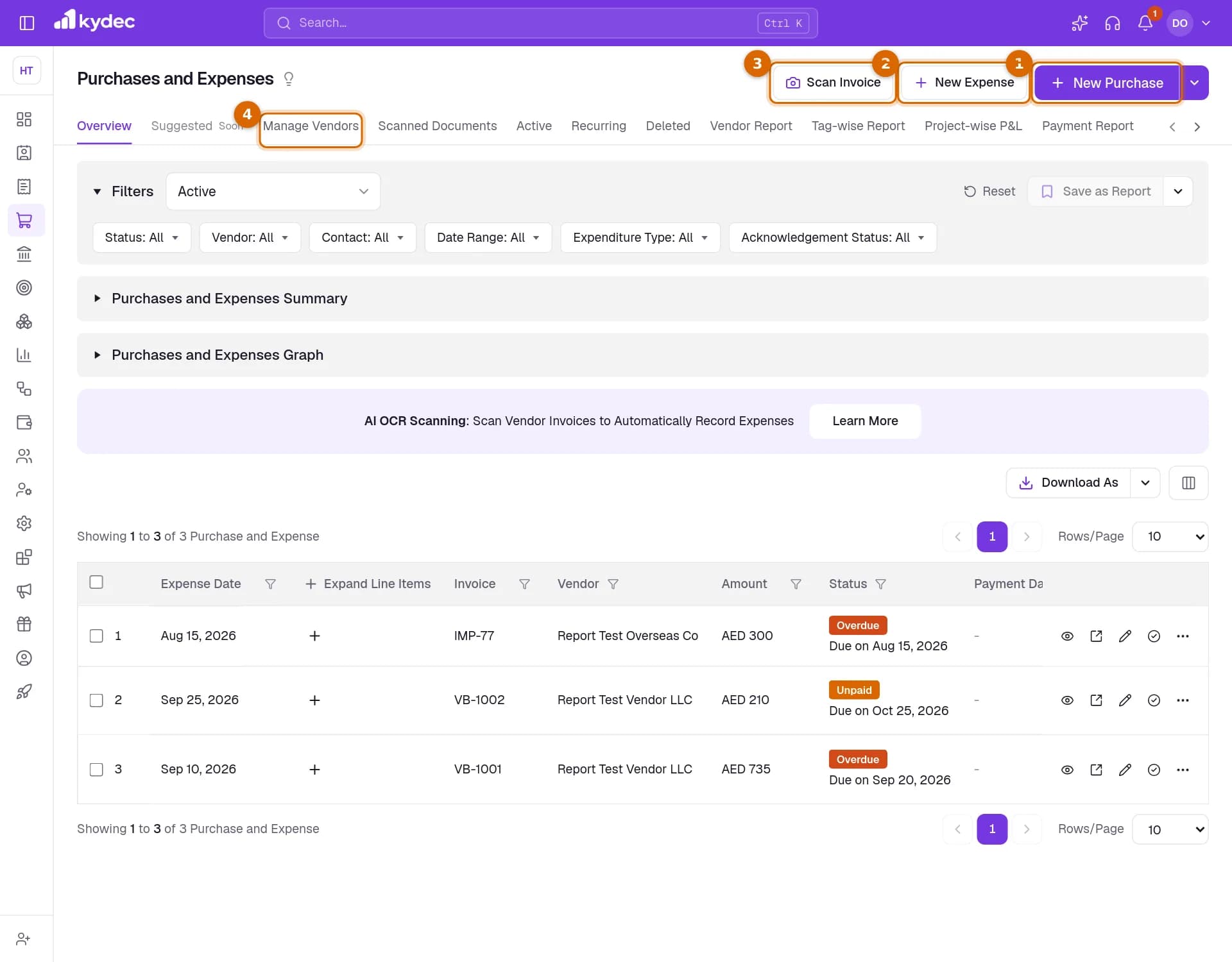The height and width of the screenshot is (962, 1232).
Task: Switch to the Scanned Documents tab
Action: click(437, 126)
